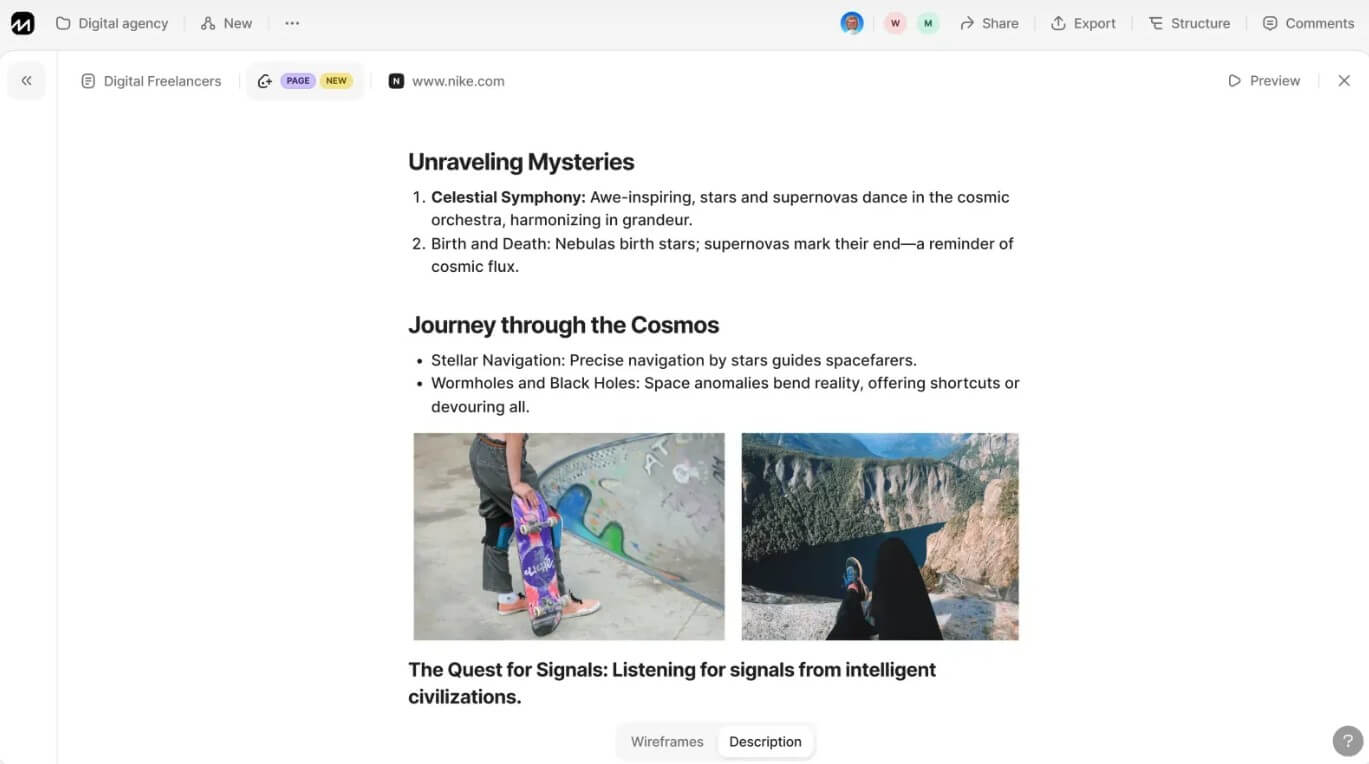Viewport: 1369px width, 764px height.
Task: Click the user photo avatar
Action: coord(852,23)
